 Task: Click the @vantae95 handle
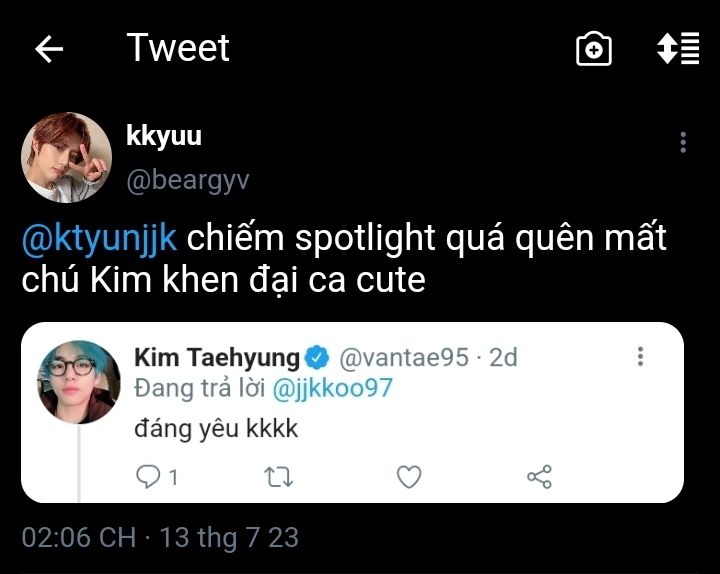coord(404,357)
